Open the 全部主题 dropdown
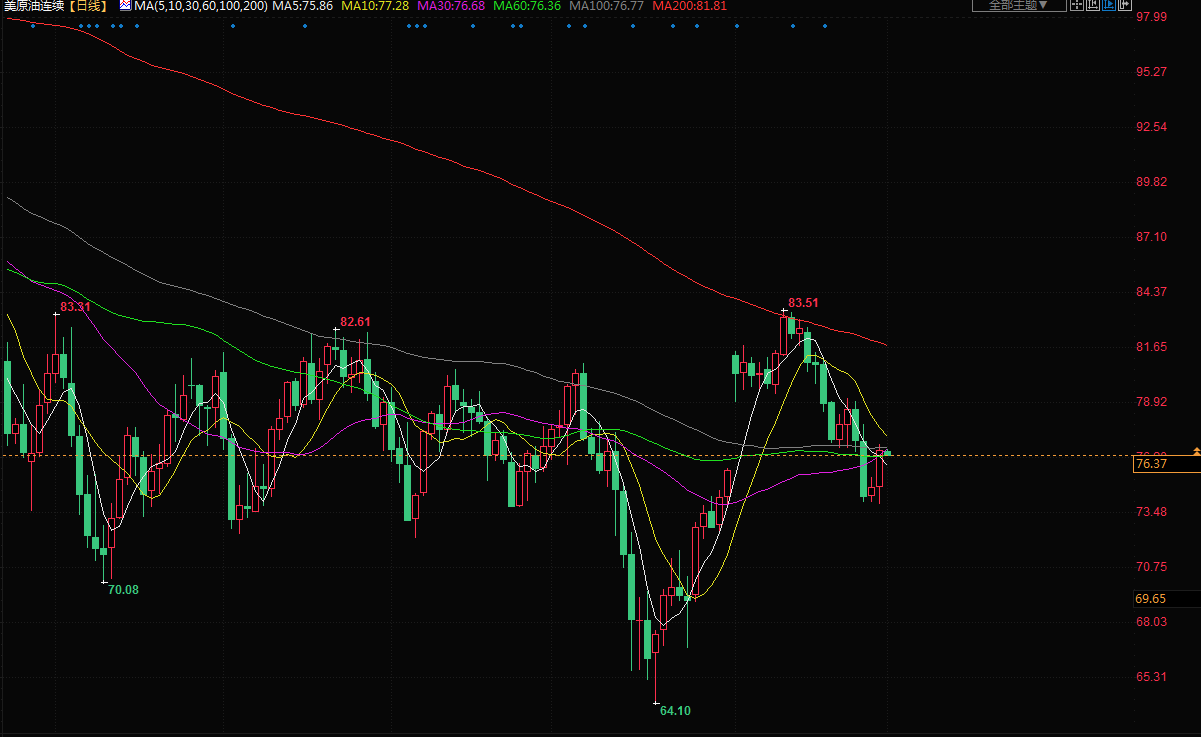Viewport: 1201px width, 737px height. (x=1018, y=4)
